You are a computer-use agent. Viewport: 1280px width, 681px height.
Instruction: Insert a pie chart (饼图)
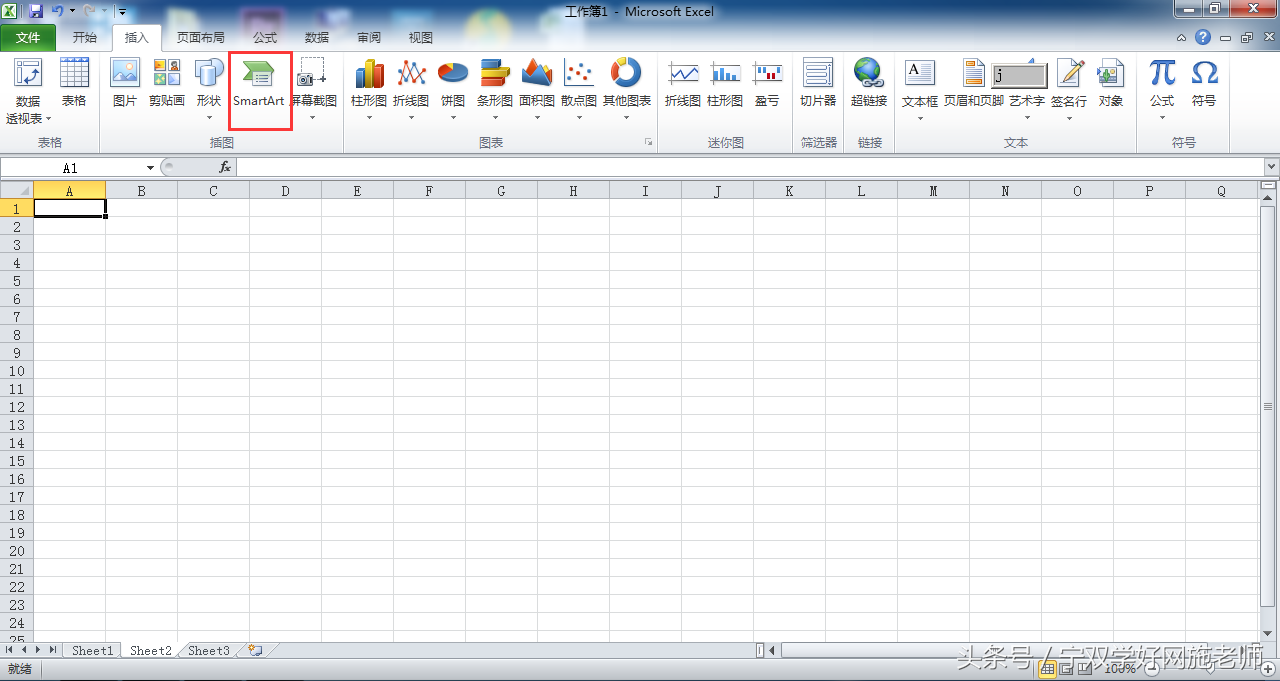click(x=453, y=89)
